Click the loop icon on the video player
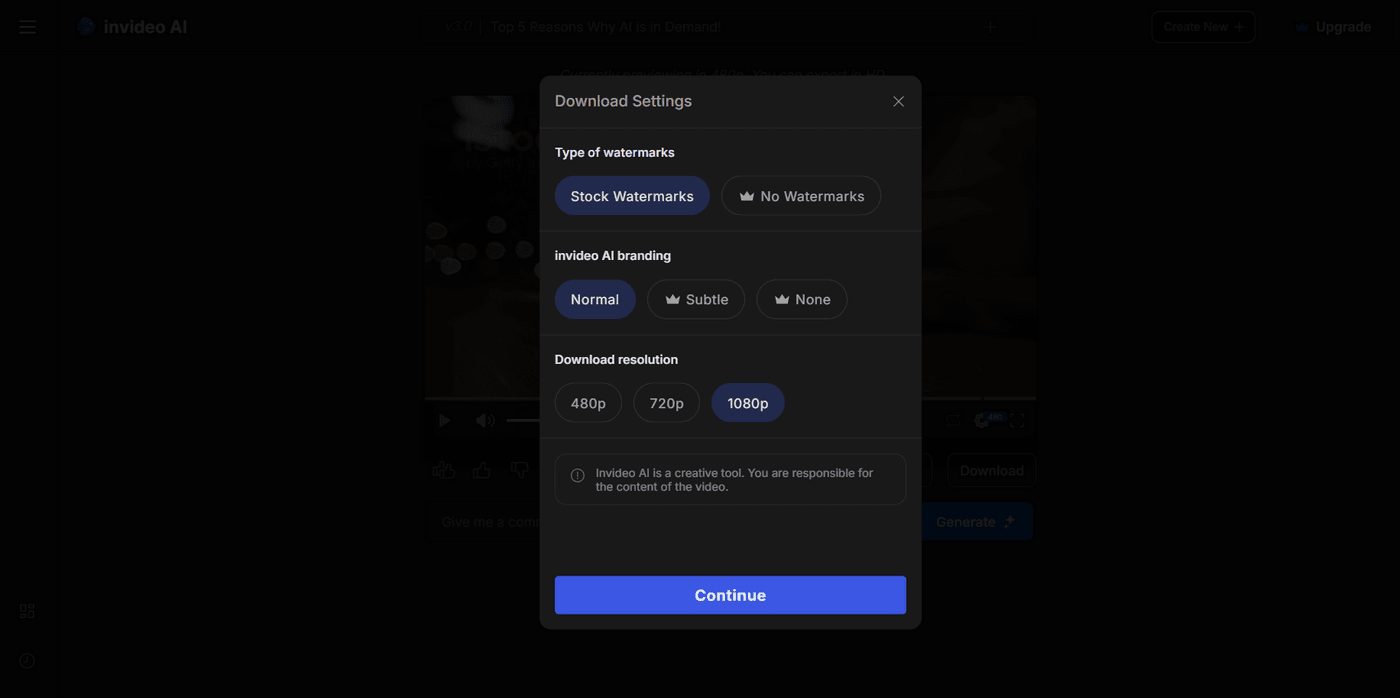Viewport: 1400px width, 698px height. 953,420
